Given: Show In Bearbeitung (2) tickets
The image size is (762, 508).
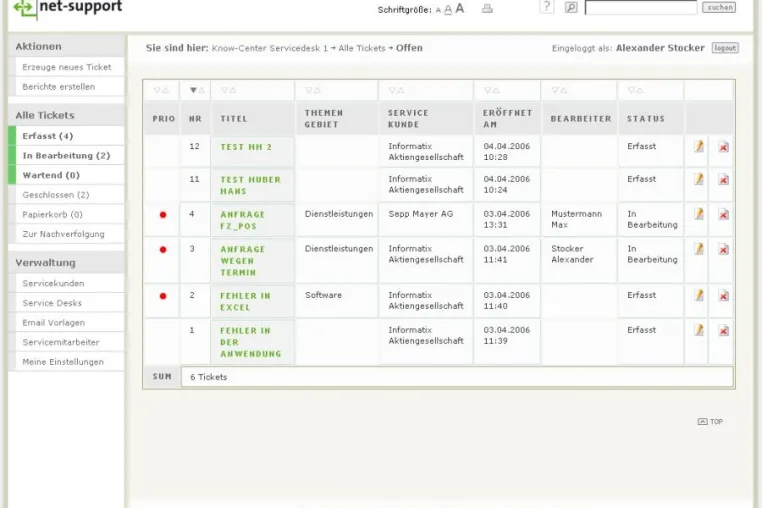Looking at the screenshot, I should coord(66,156).
